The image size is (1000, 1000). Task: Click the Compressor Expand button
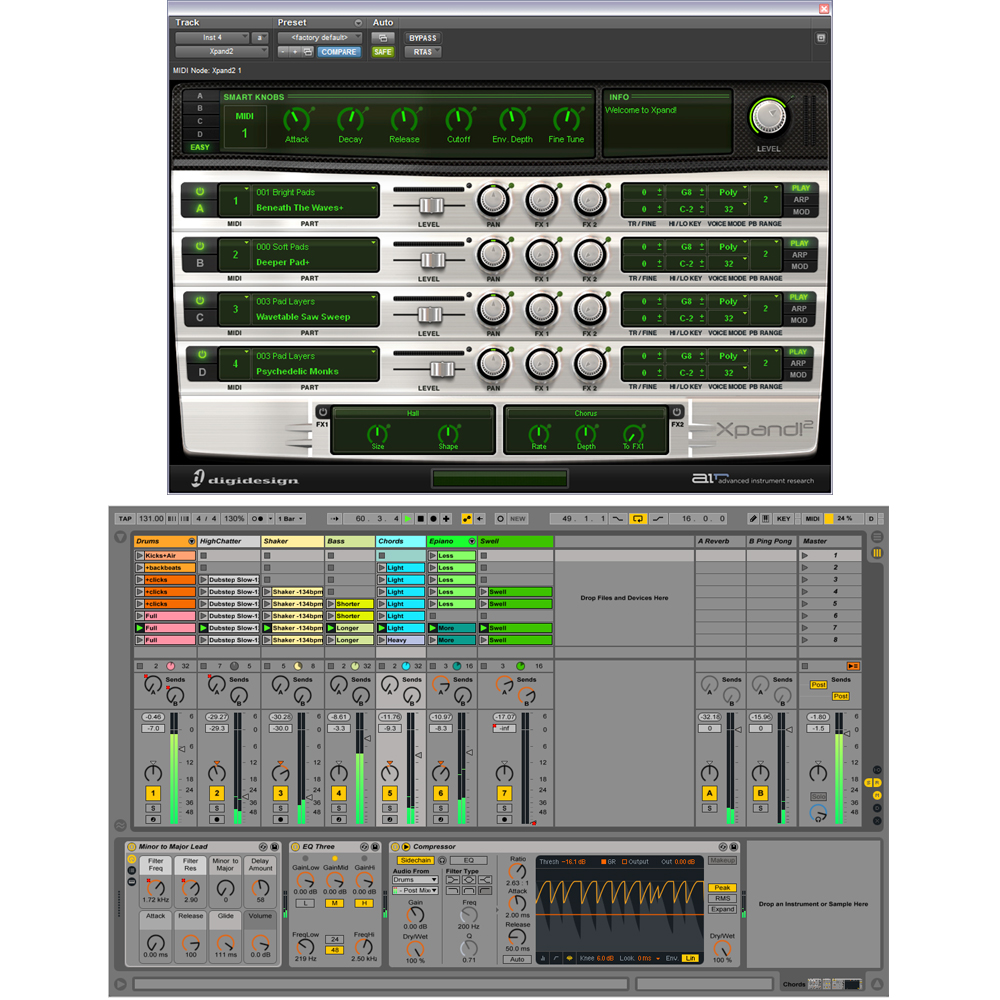click(723, 909)
